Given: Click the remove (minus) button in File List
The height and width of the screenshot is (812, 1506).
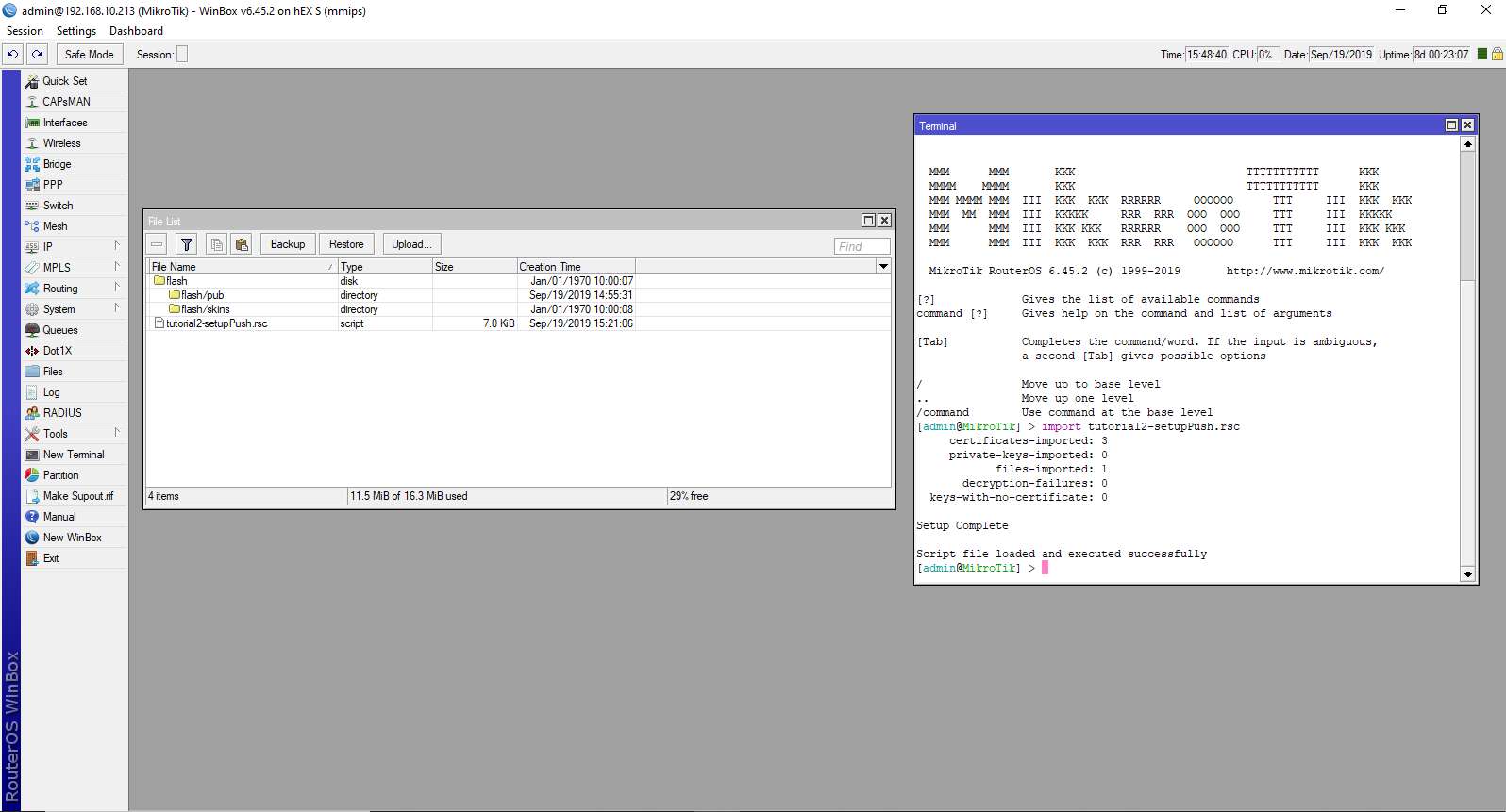Looking at the screenshot, I should (157, 244).
